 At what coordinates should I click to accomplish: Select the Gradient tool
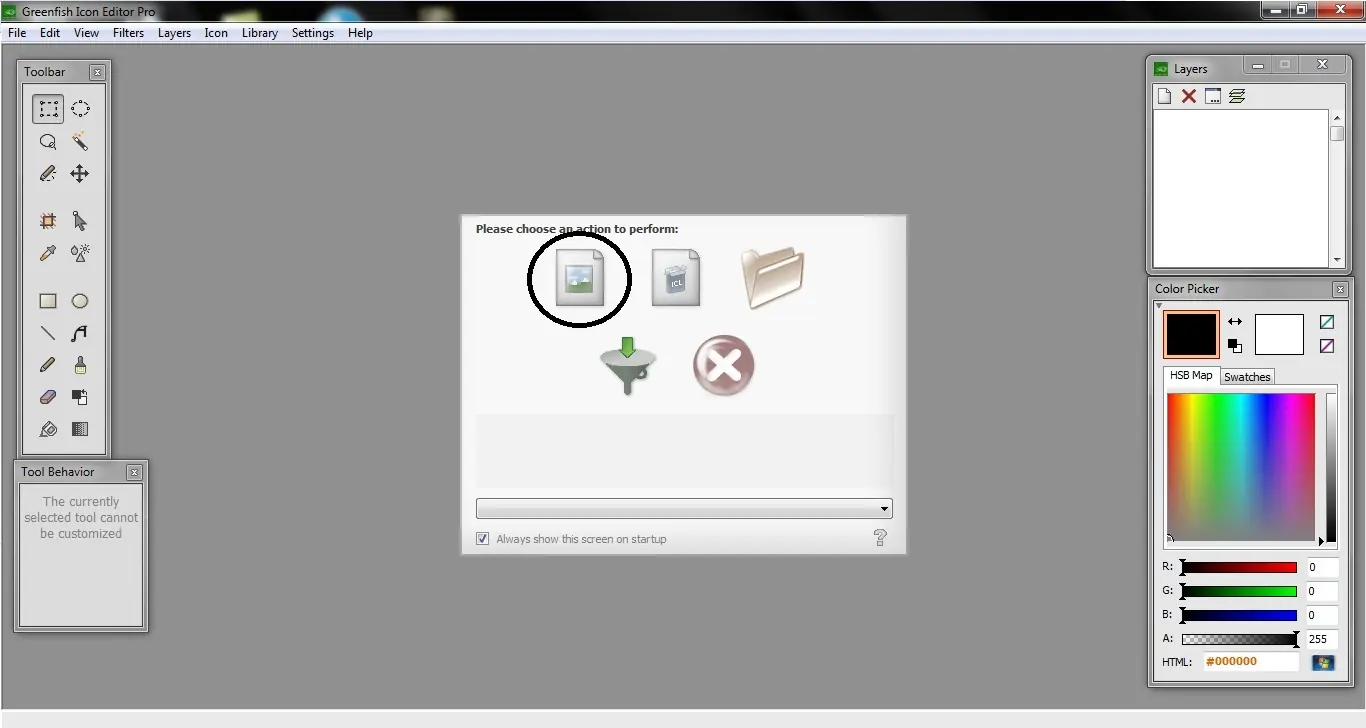(x=80, y=429)
